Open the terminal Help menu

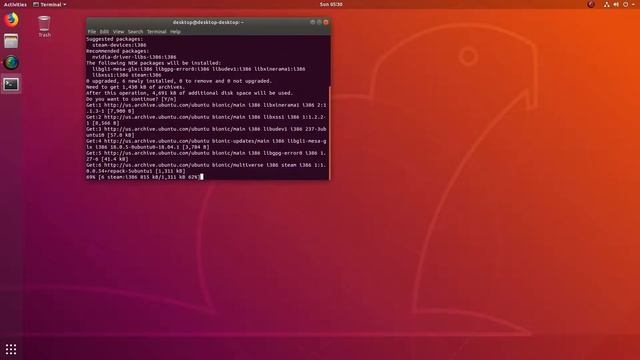175,31
